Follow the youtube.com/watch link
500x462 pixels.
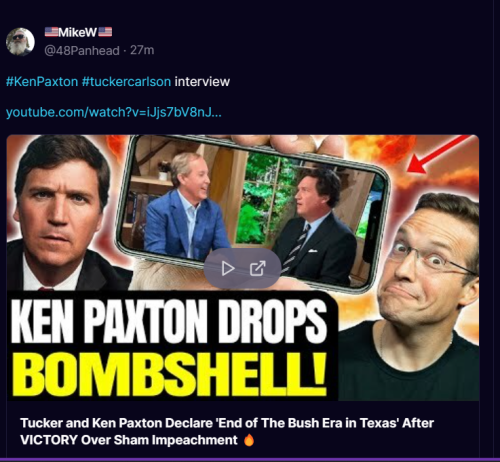(x=114, y=112)
